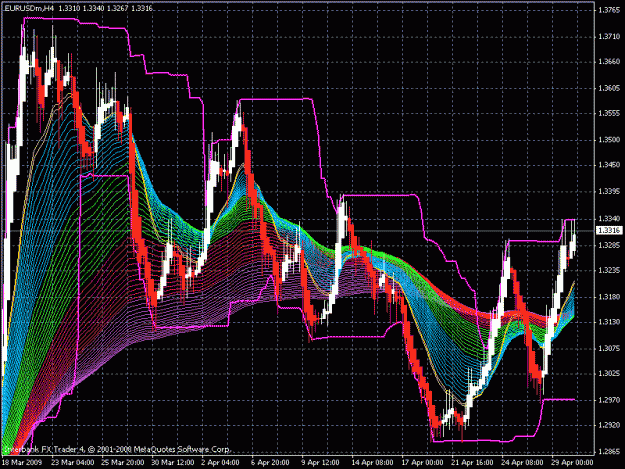The height and width of the screenshot is (469, 625).
Task: Click the 18 Mar 2009 date label
Action: [22, 463]
